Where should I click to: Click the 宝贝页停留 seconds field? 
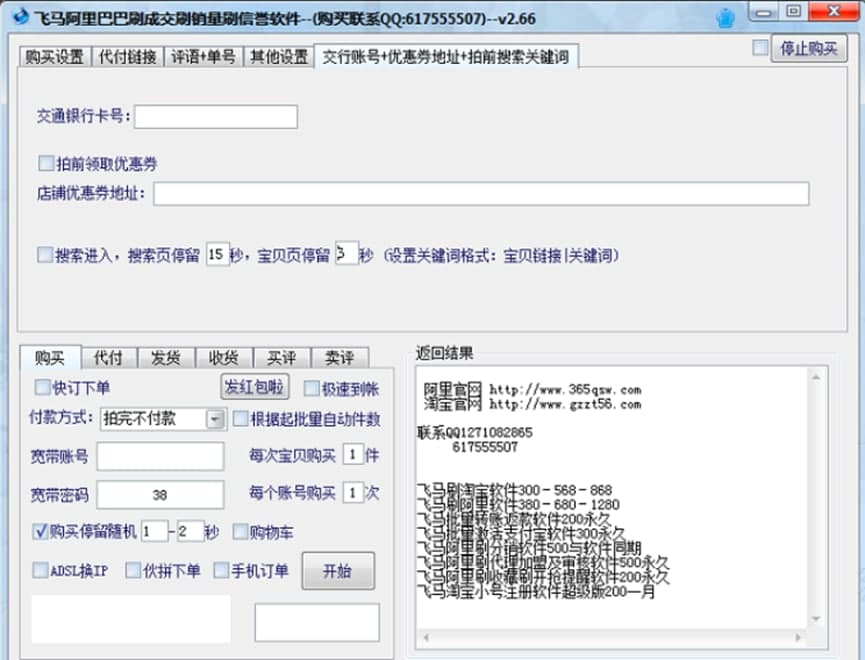point(347,254)
